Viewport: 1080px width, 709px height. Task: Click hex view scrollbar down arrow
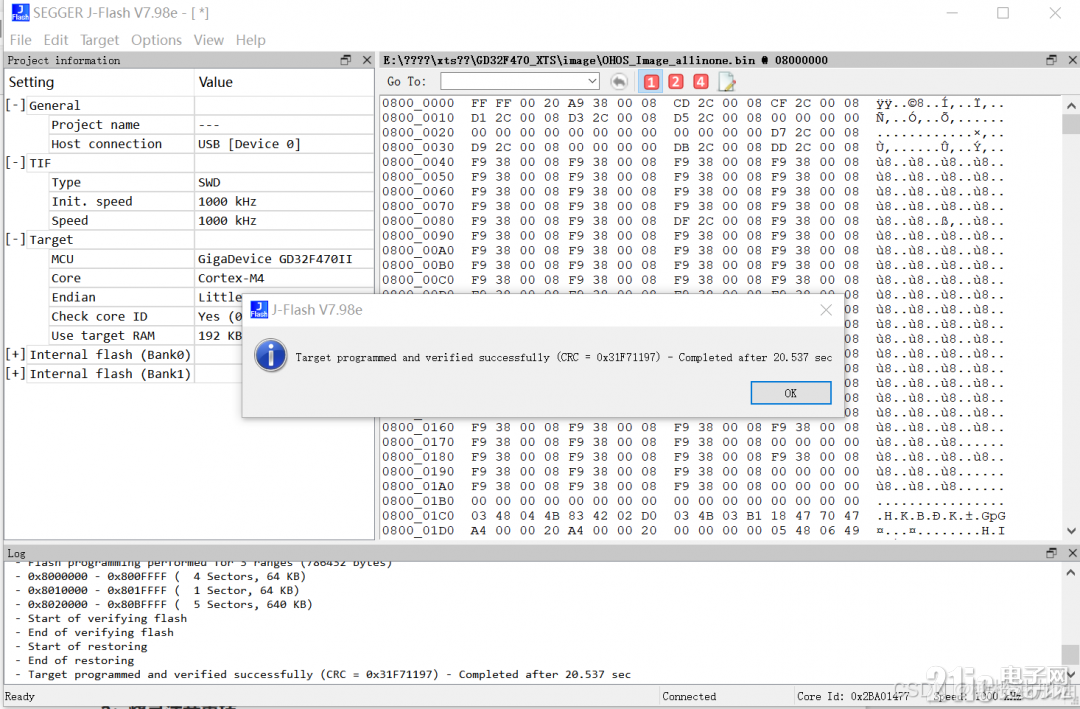point(1071,531)
